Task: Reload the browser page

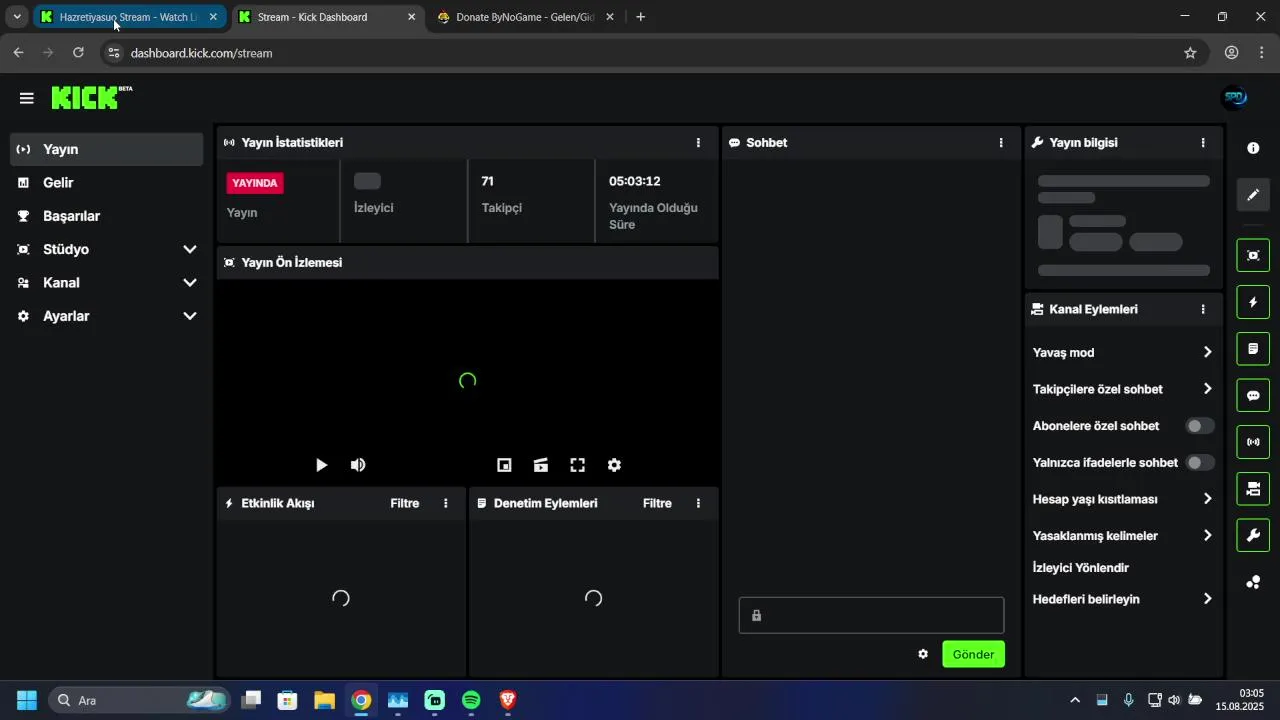Action: [x=78, y=53]
